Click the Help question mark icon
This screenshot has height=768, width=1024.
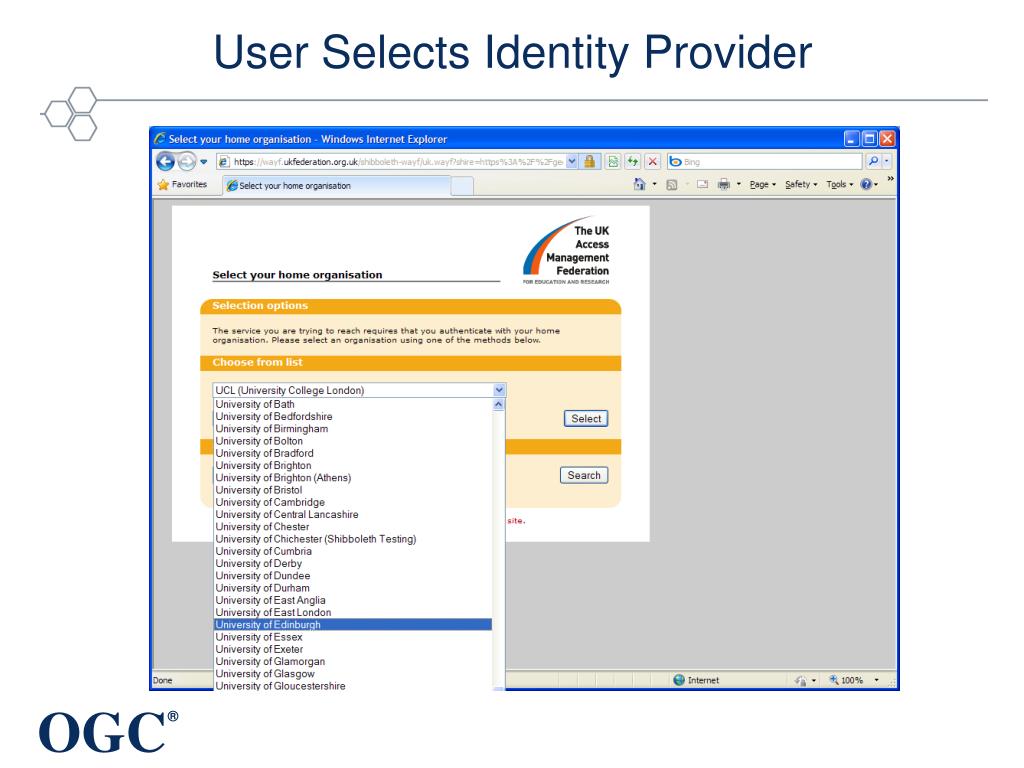click(x=866, y=185)
